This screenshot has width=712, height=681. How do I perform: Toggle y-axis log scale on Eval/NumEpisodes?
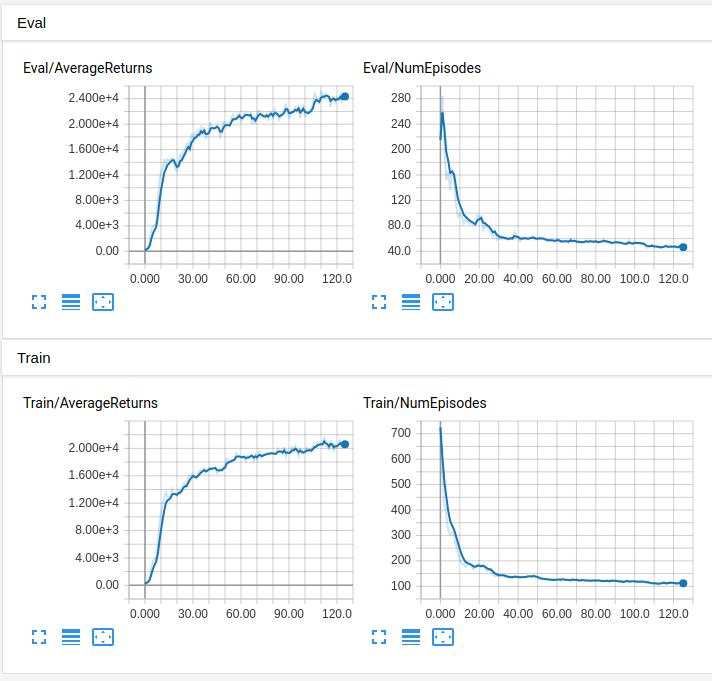click(411, 302)
